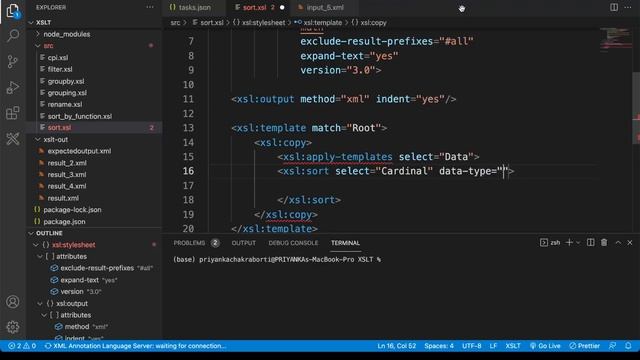Click the Prettier status item
Viewport: 640px width, 360px height.
(584, 346)
